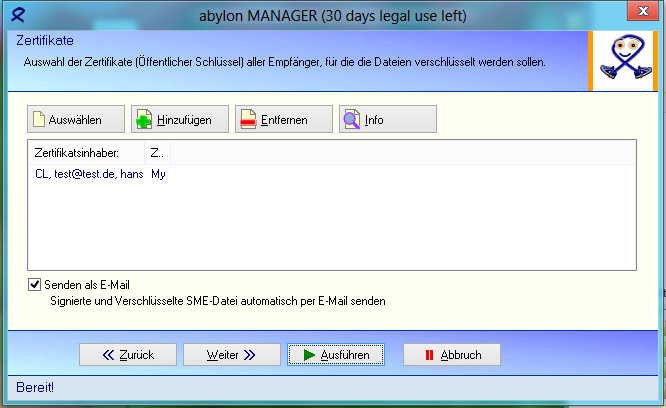Add a certificate with Hinzufügen
The width and height of the screenshot is (666, 408).
181,120
